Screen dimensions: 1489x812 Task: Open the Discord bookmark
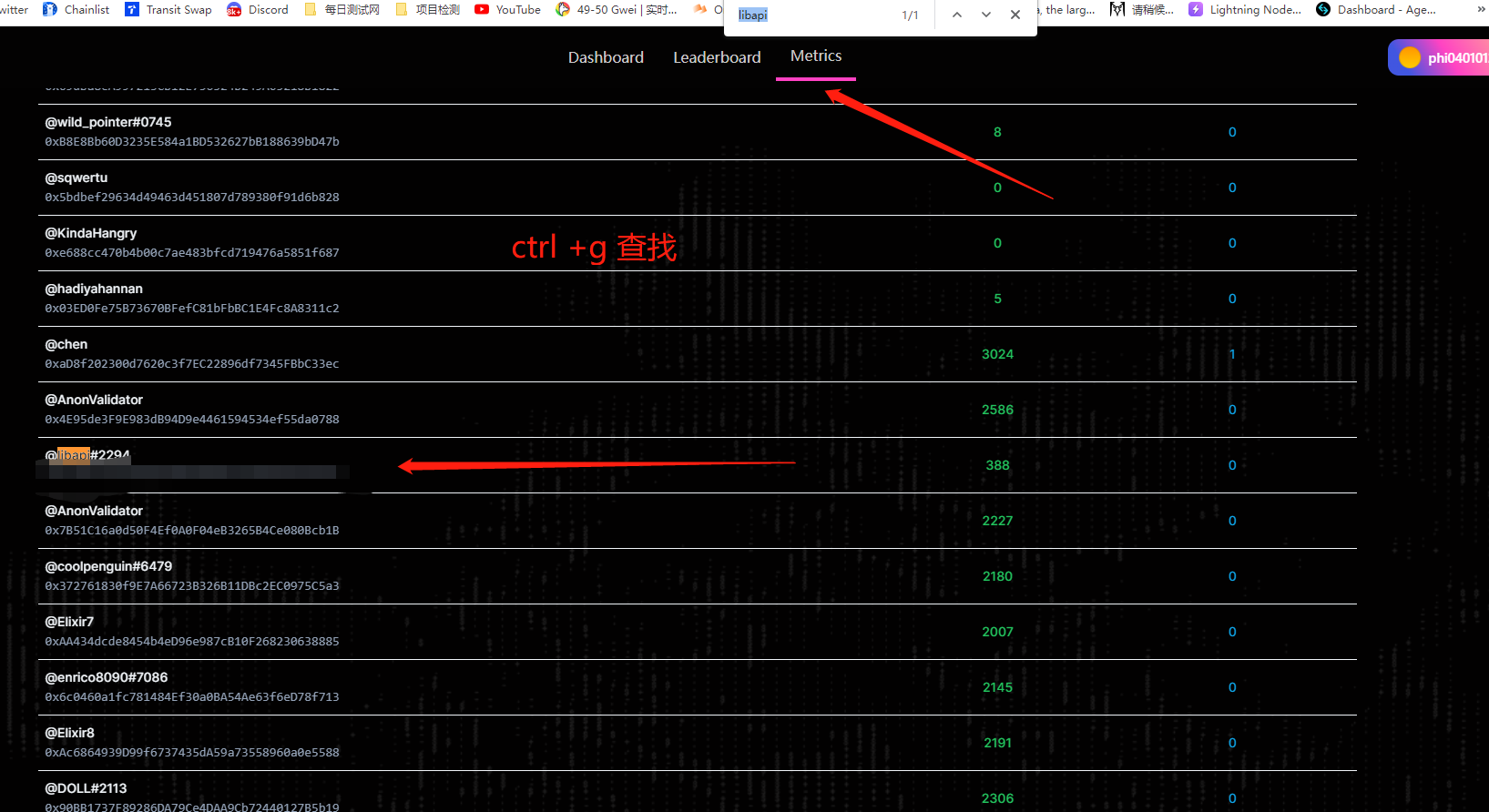click(x=258, y=10)
